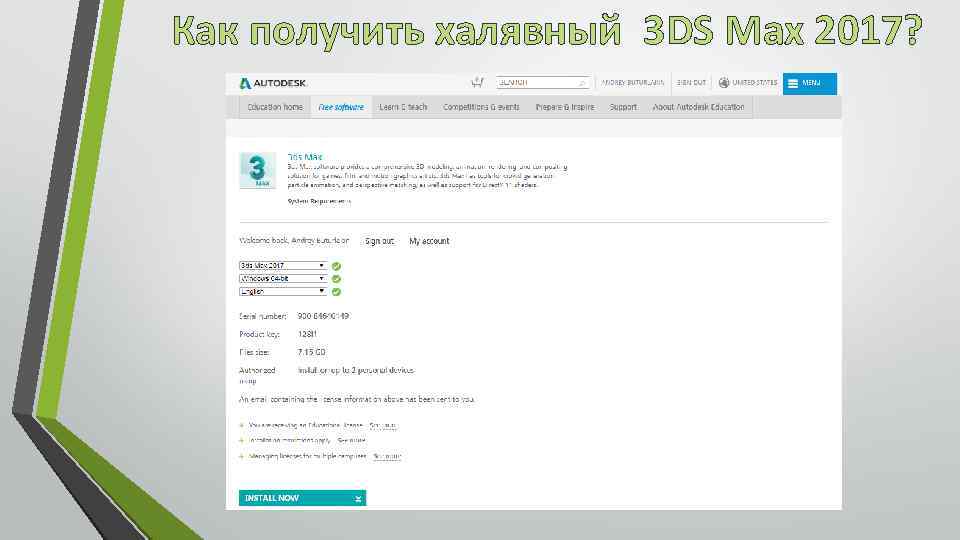Click the United States region link

(754, 83)
